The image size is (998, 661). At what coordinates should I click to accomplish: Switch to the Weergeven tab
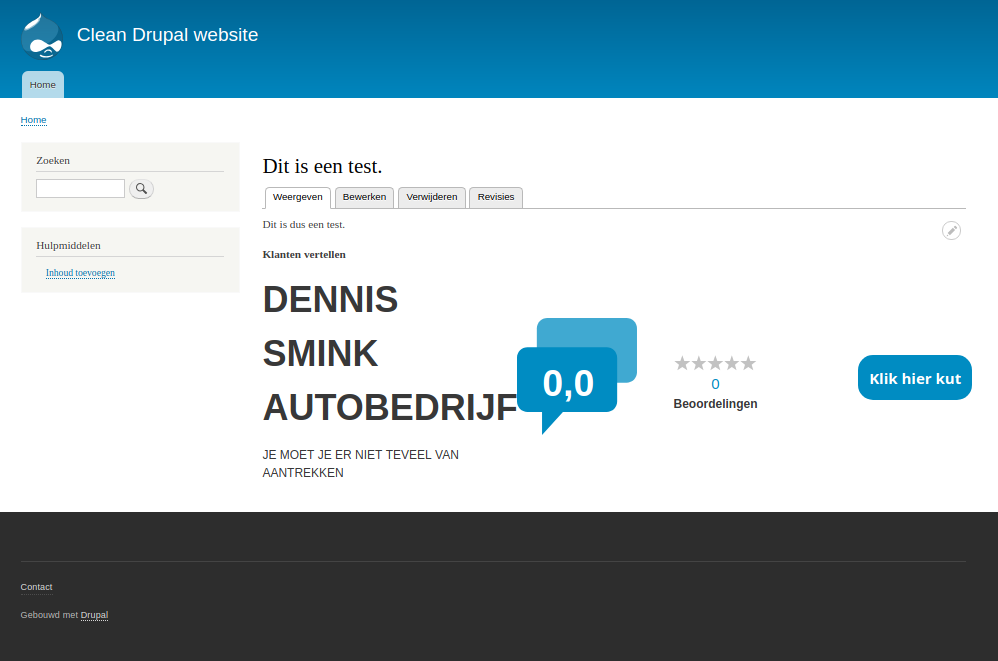pyautogui.click(x=297, y=197)
